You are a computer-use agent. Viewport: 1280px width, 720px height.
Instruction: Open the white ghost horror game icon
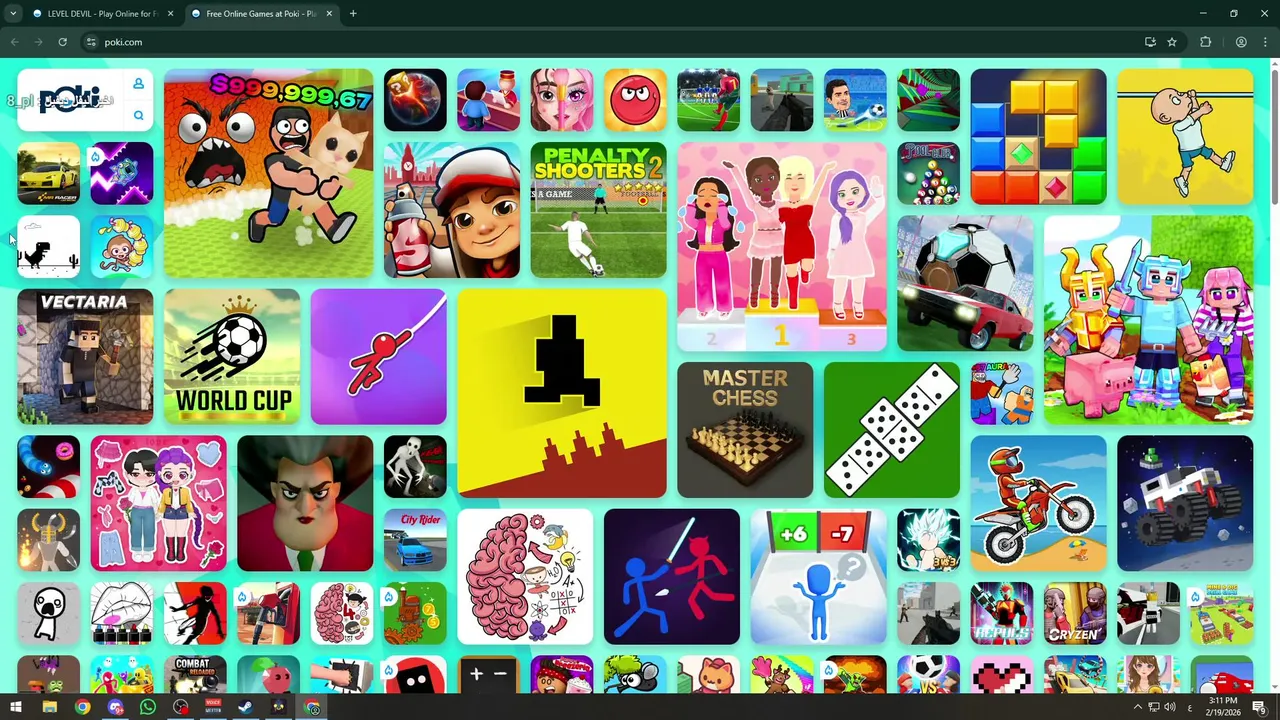(x=415, y=466)
